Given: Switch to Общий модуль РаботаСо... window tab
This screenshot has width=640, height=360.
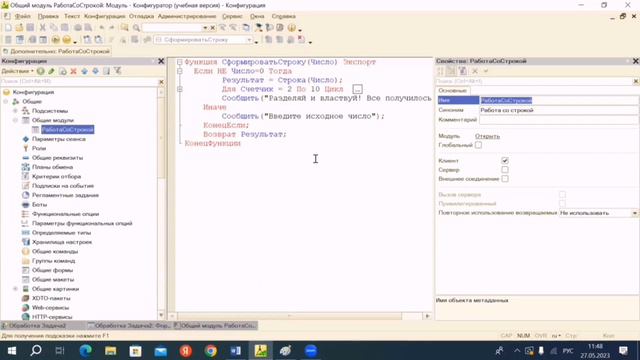Looking at the screenshot, I should [215, 326].
